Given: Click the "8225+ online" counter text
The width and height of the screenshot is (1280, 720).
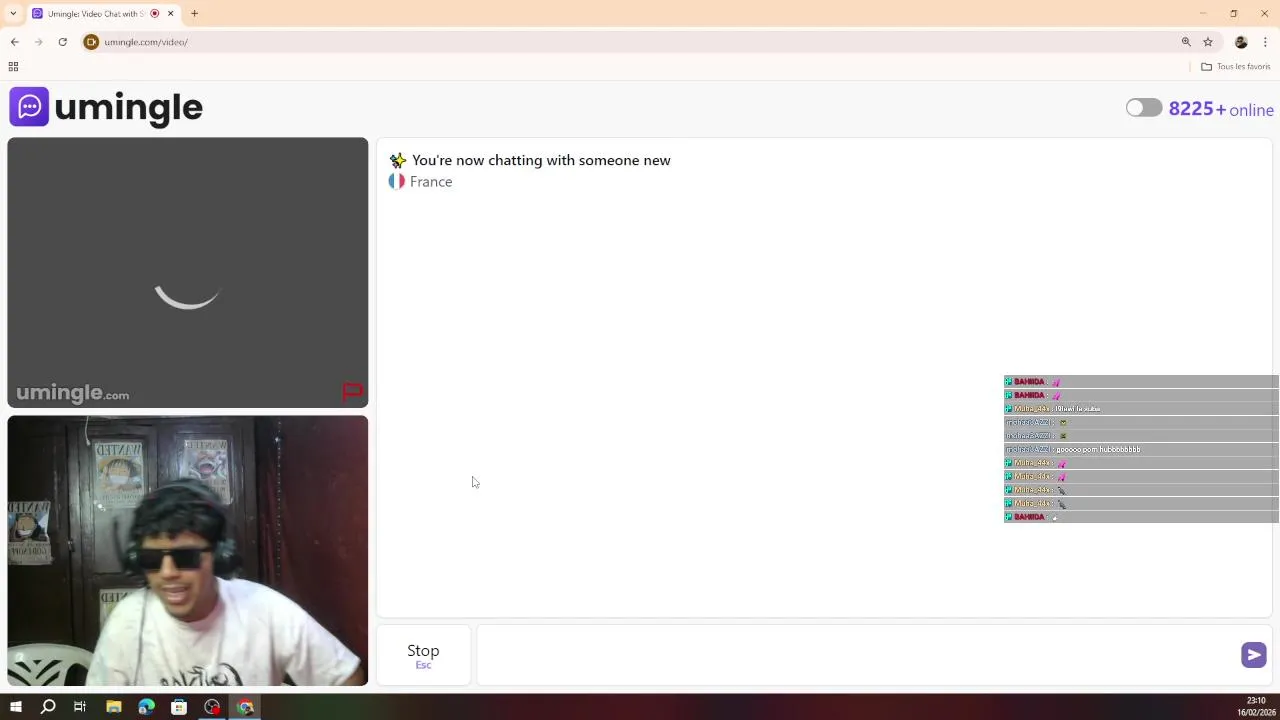Looking at the screenshot, I should [1221, 109].
